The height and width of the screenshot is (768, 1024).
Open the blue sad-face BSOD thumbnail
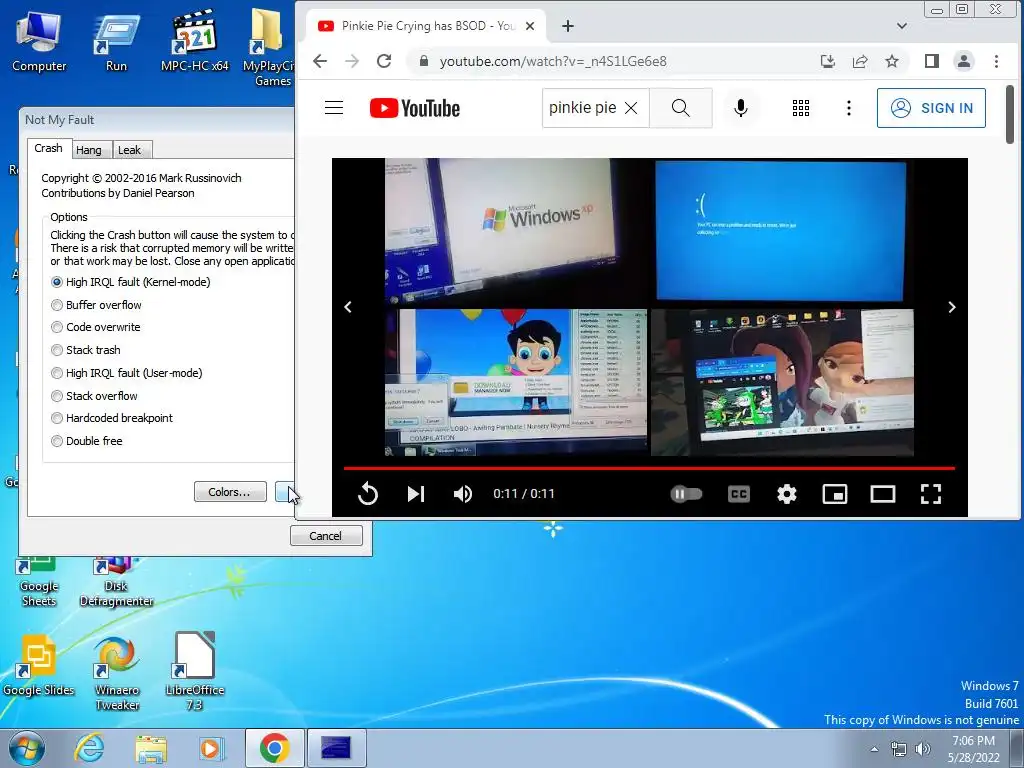pos(782,231)
